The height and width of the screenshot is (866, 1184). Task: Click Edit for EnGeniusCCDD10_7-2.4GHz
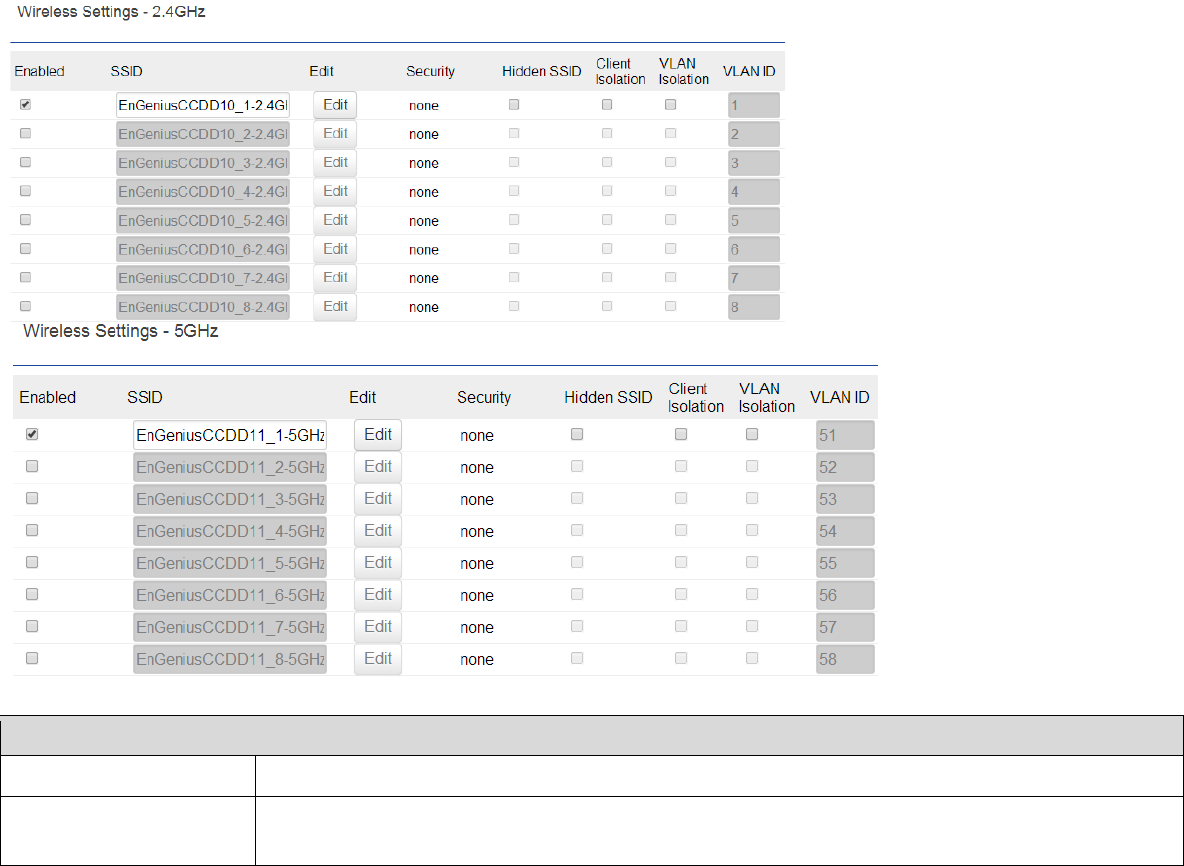335,278
